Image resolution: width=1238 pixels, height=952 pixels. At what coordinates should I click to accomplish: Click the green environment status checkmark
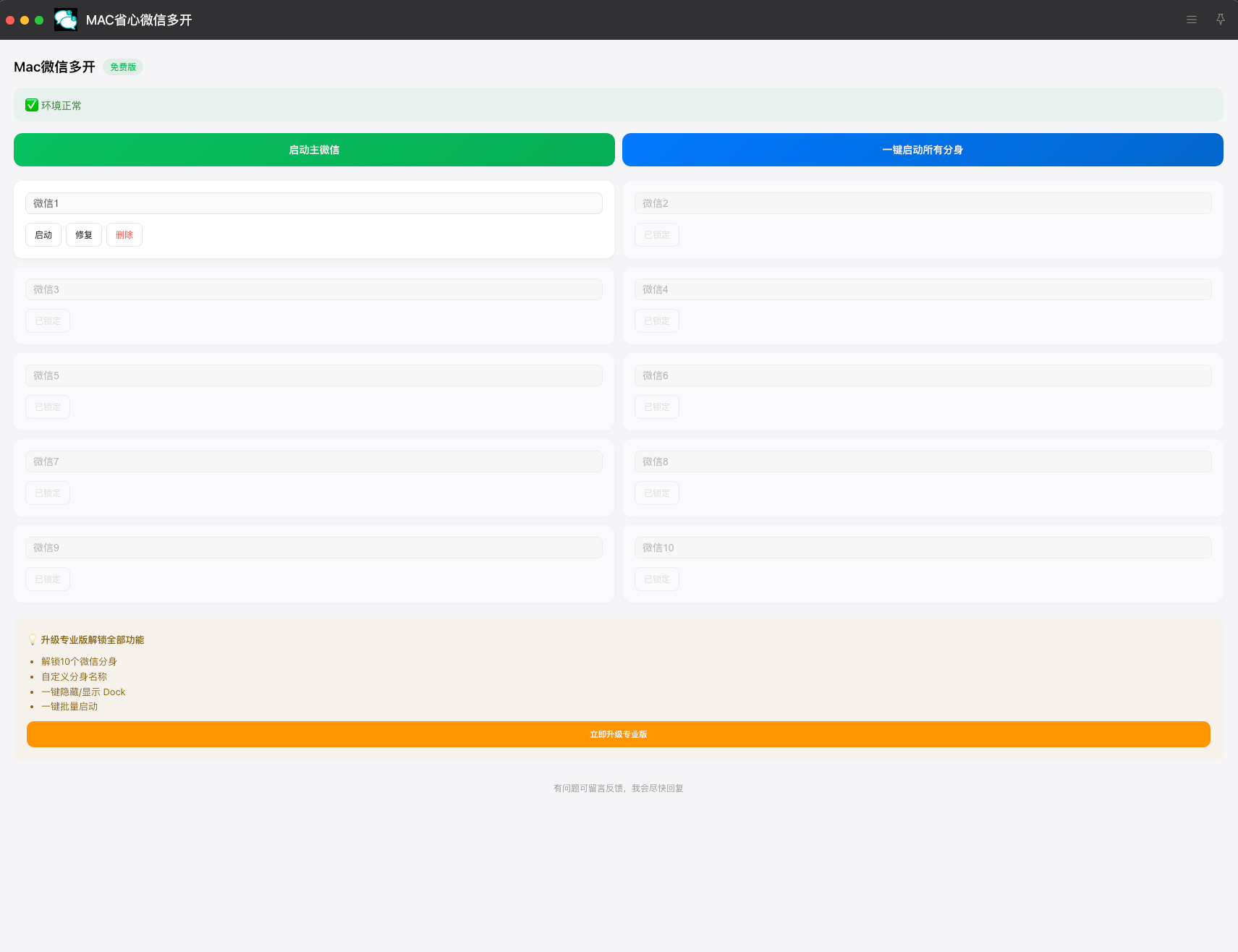[x=32, y=106]
